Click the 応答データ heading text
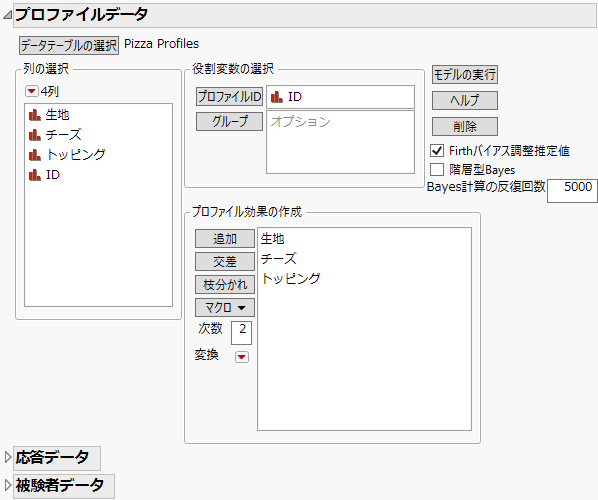Viewport: 598px width, 500px height. point(52,457)
